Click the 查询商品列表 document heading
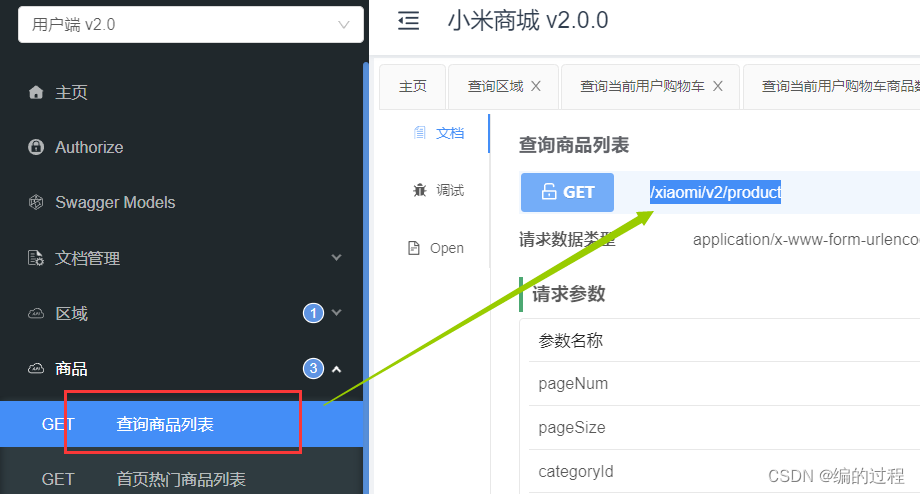 pyautogui.click(x=574, y=145)
